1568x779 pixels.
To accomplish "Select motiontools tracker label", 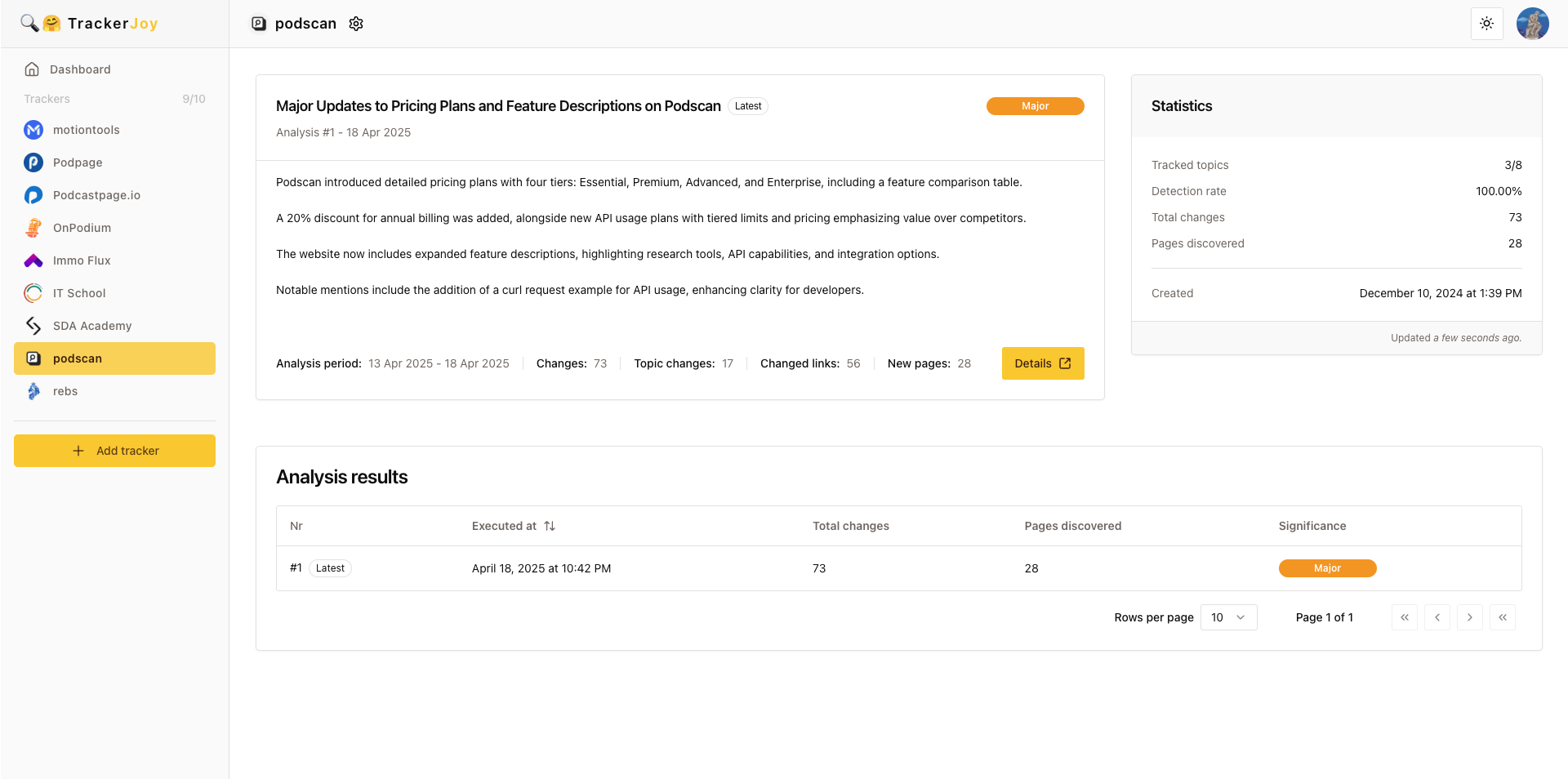I will (87, 130).
